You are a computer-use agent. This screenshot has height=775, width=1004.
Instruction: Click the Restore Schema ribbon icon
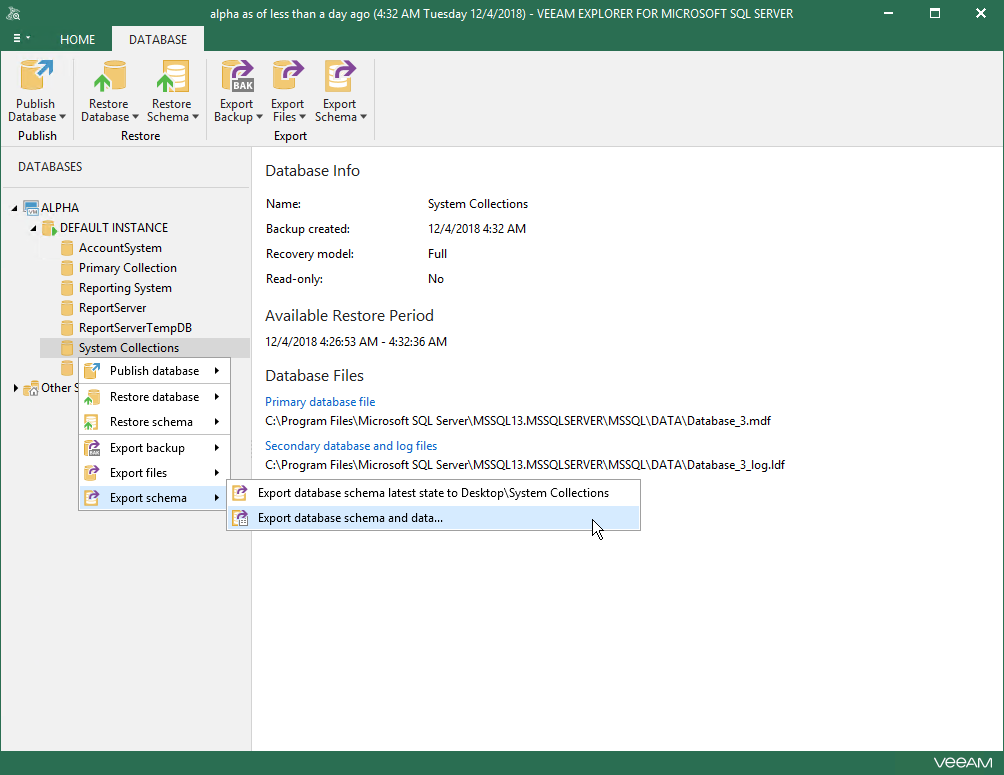pyautogui.click(x=172, y=76)
